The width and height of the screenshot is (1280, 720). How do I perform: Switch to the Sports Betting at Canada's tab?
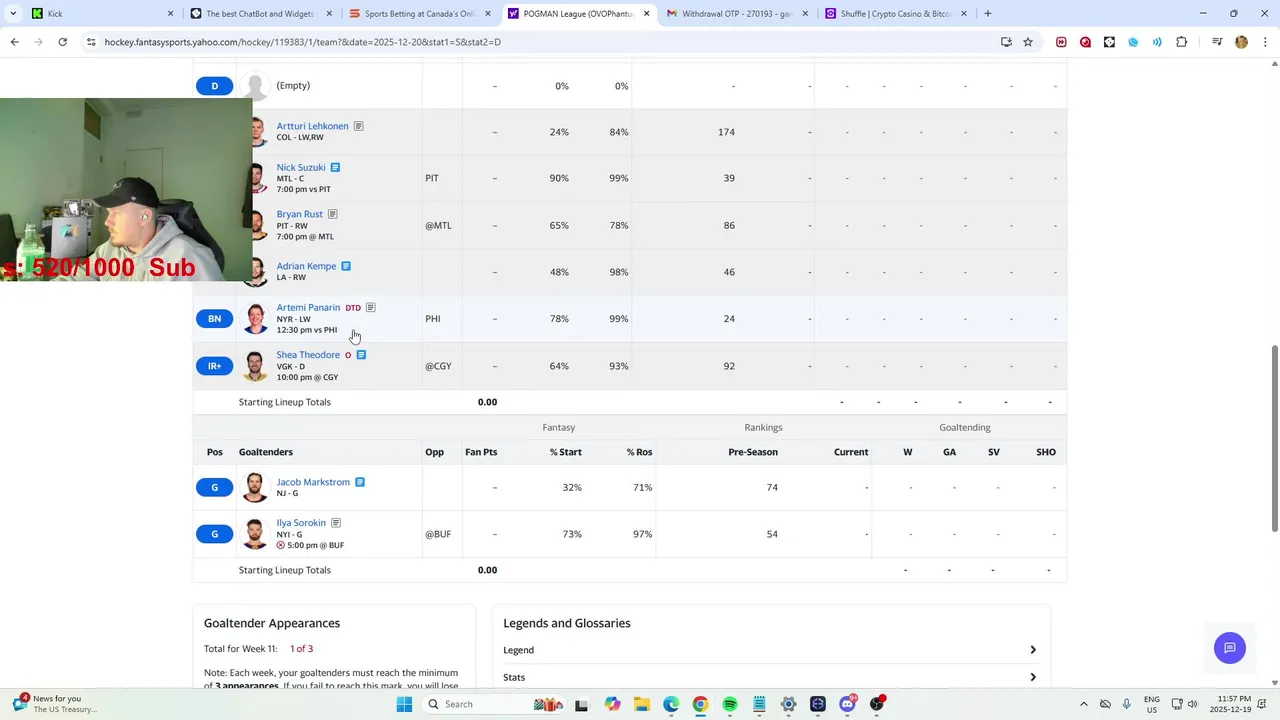coord(421,14)
